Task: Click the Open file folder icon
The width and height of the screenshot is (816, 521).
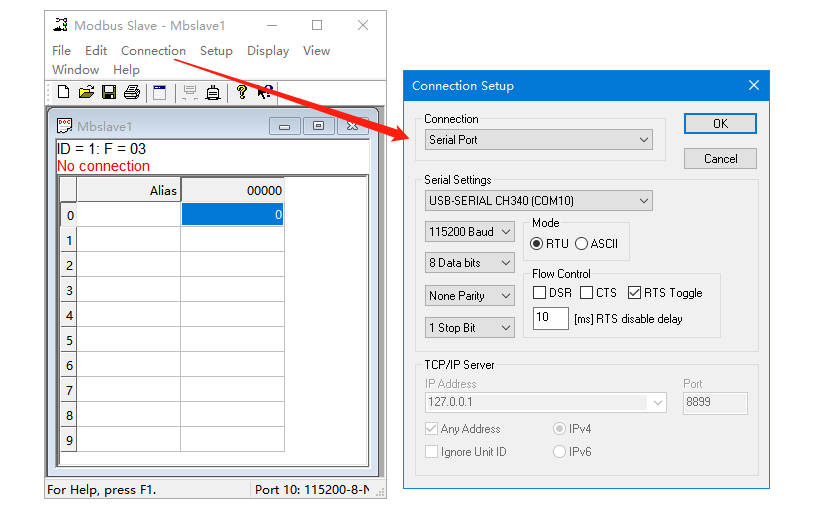Action: 86,93
